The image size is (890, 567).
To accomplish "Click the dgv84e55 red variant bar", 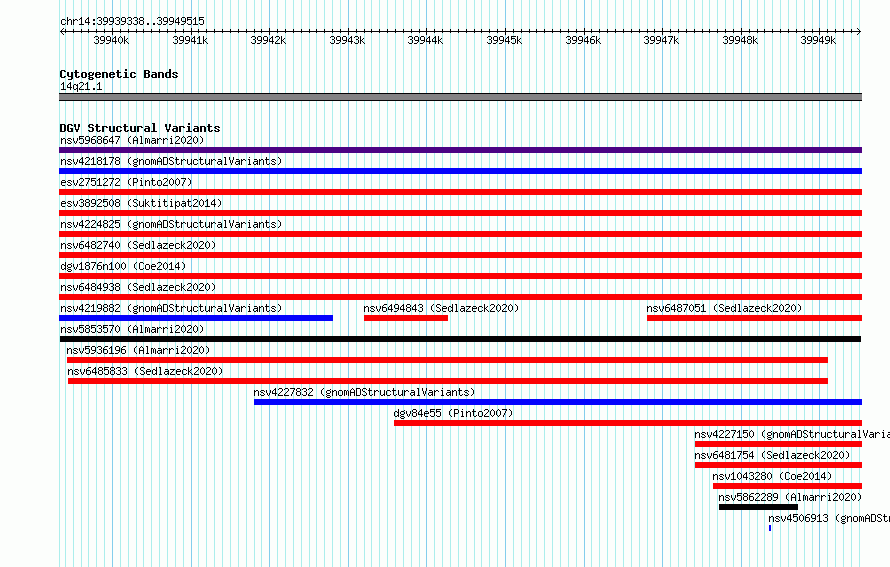I will 628,423.
